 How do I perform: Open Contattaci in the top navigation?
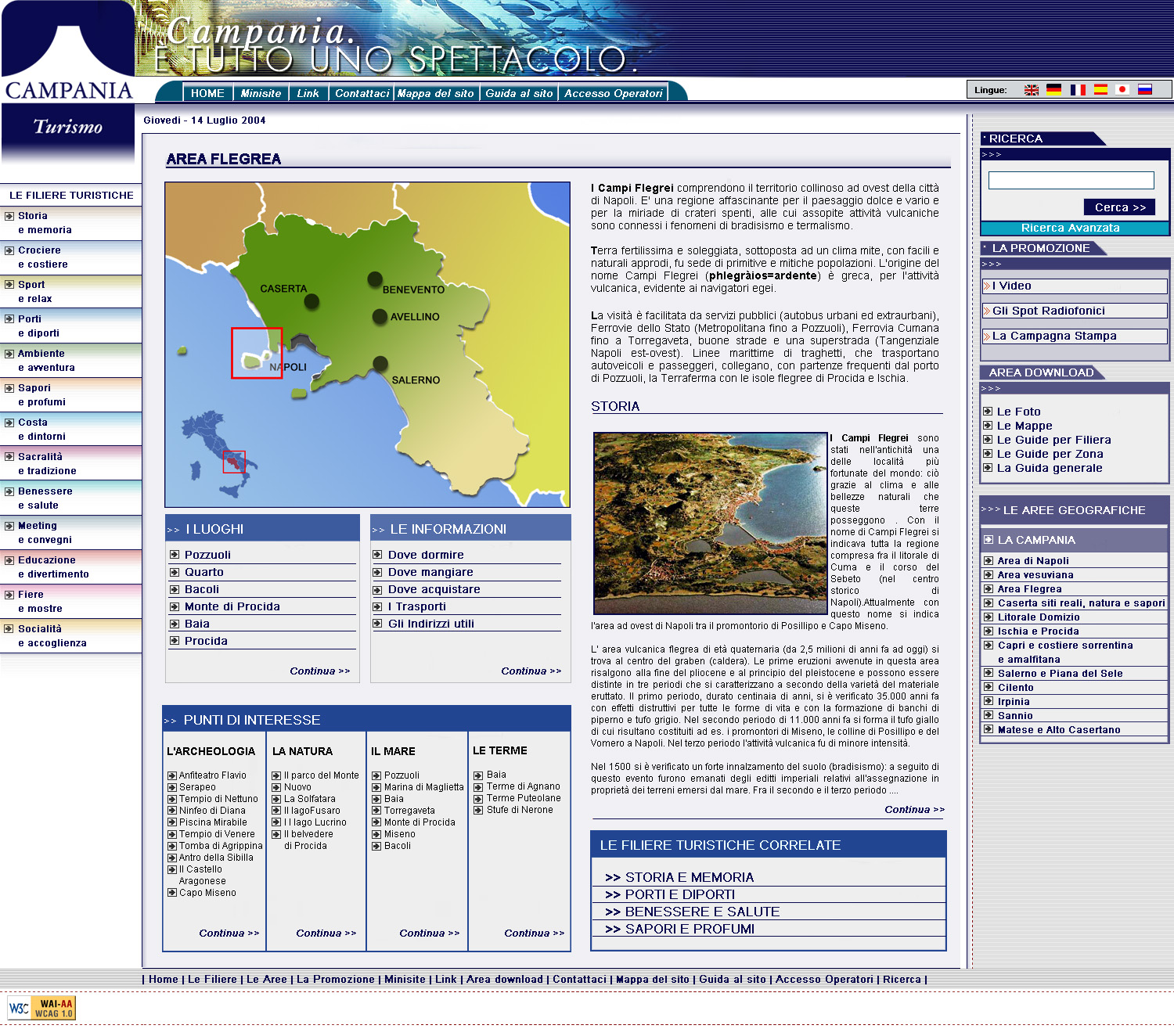click(x=362, y=93)
